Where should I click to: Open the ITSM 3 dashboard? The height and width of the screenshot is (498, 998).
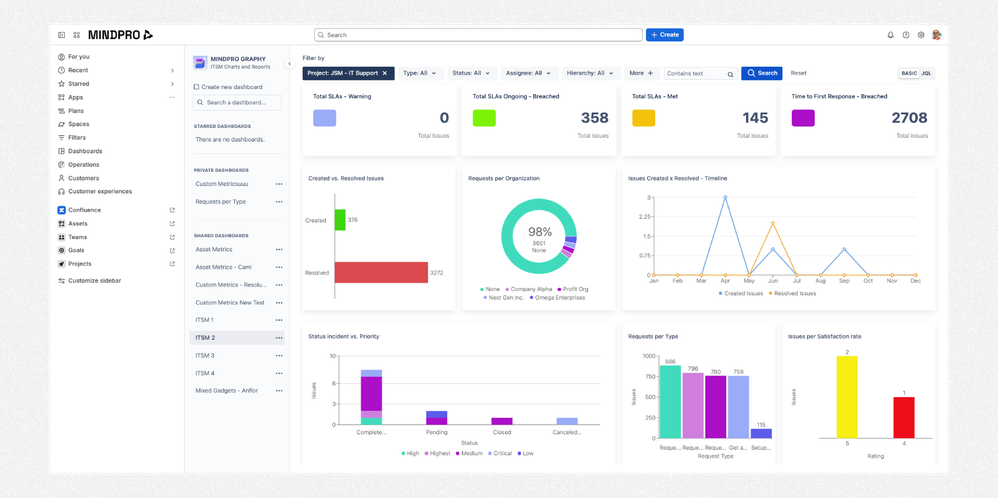pos(205,355)
